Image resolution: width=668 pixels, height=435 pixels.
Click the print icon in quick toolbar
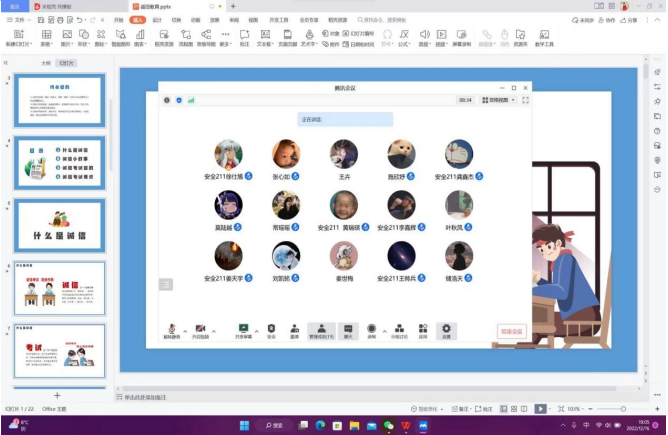(x=60, y=20)
